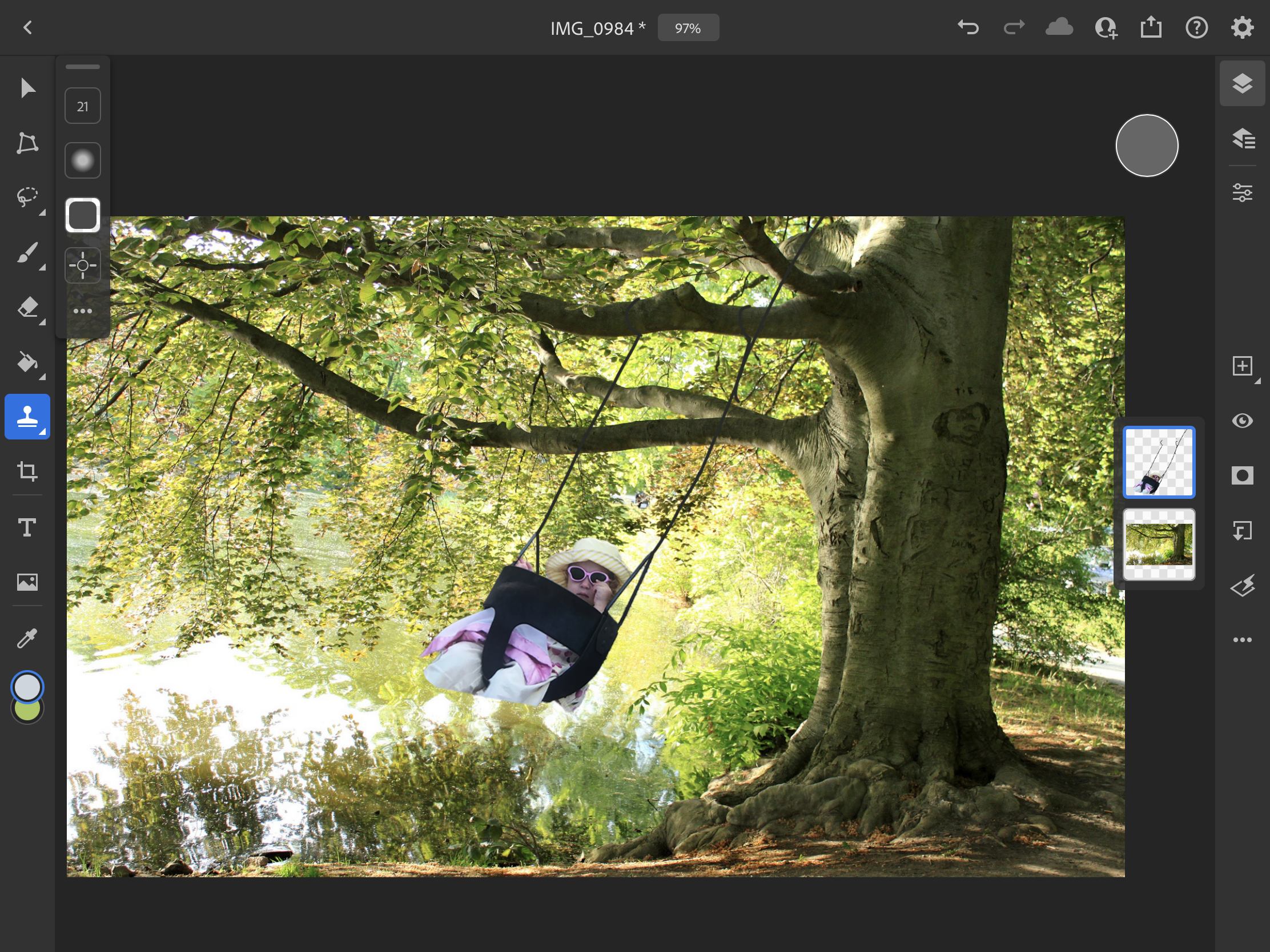Click the Undo arrow button
1270x952 pixels.
click(x=968, y=27)
